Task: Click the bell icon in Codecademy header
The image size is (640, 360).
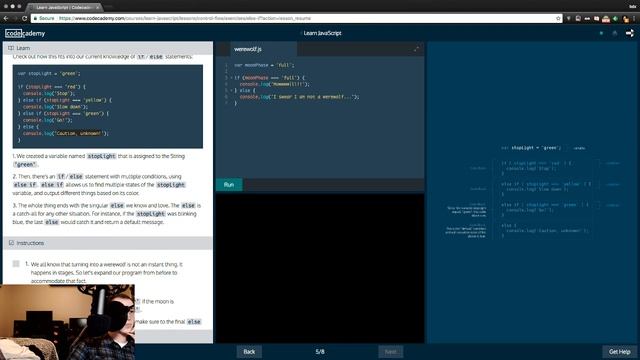Action: pos(615,33)
